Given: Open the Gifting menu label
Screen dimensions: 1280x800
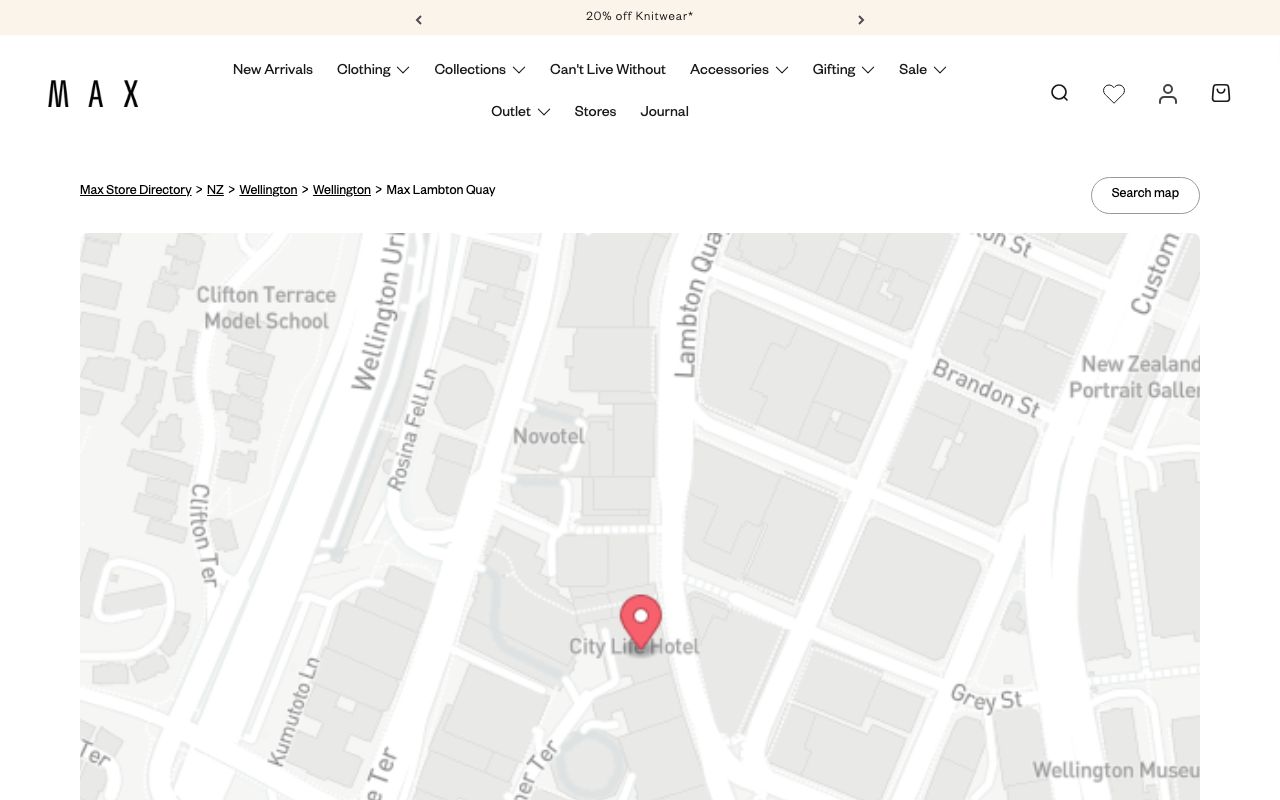Looking at the screenshot, I should coord(834,69).
